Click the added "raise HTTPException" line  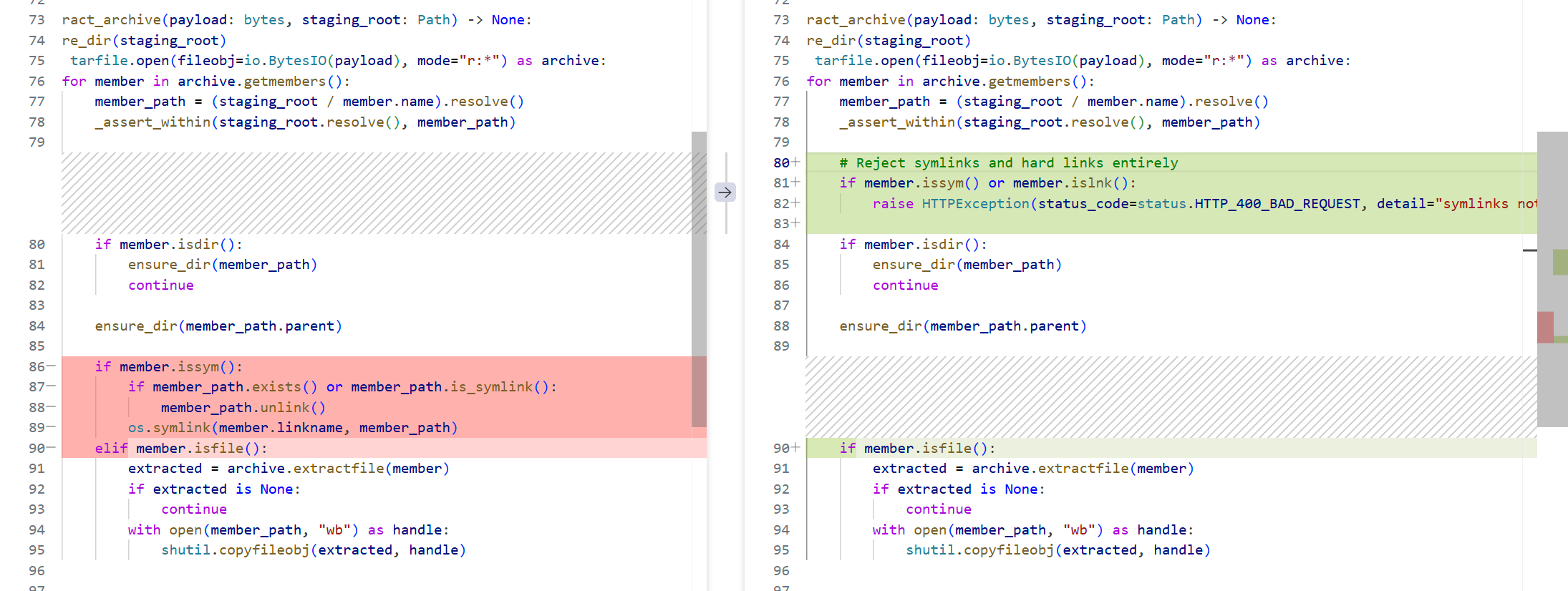click(1204, 203)
